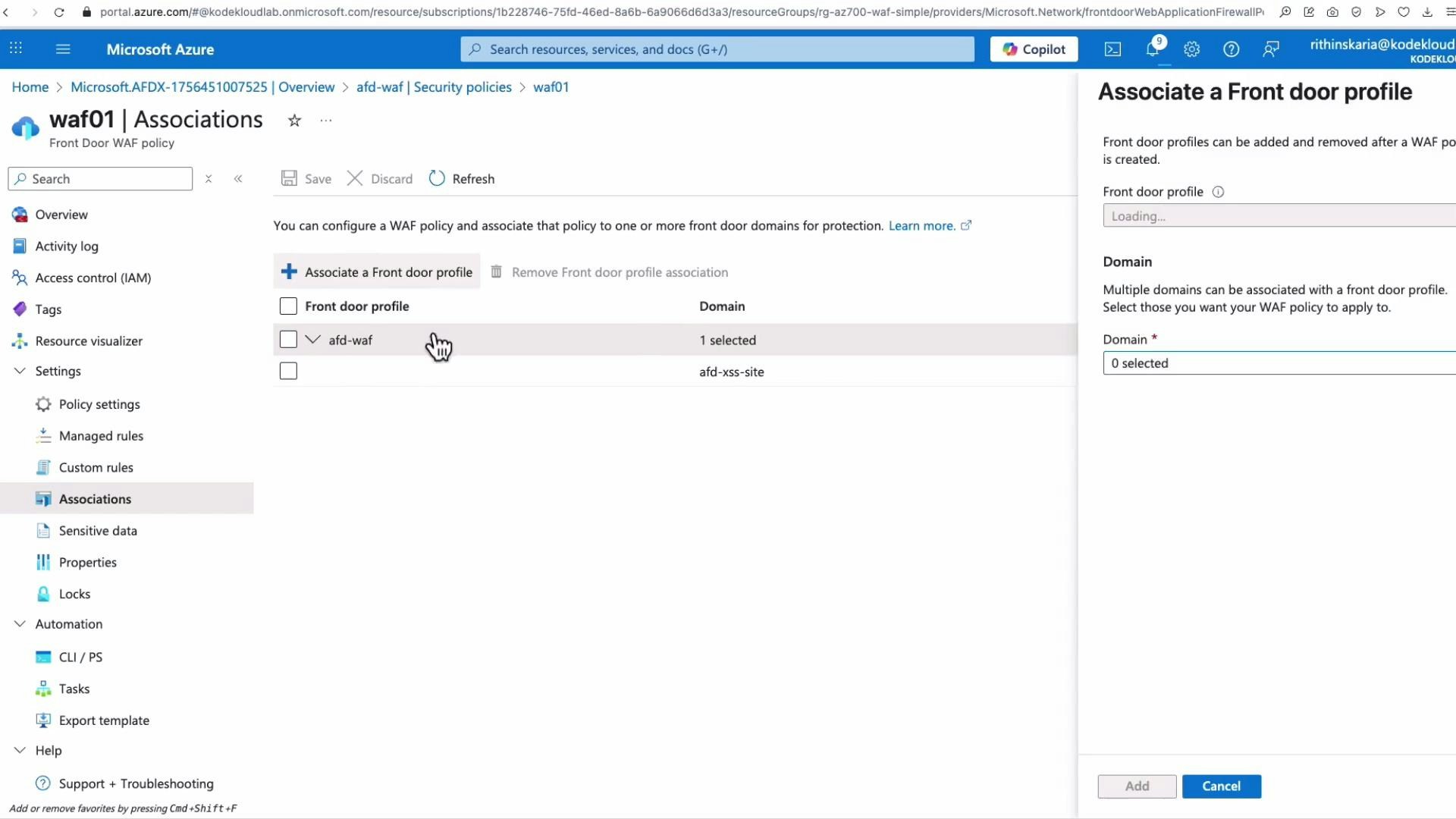Open the Azure portal hamburger menu
This screenshot has width=1456, height=819.
coord(63,49)
